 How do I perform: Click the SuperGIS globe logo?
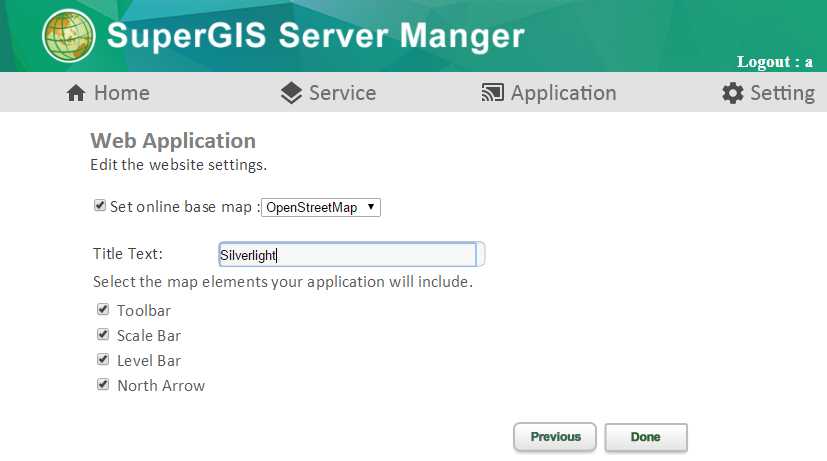coord(69,36)
